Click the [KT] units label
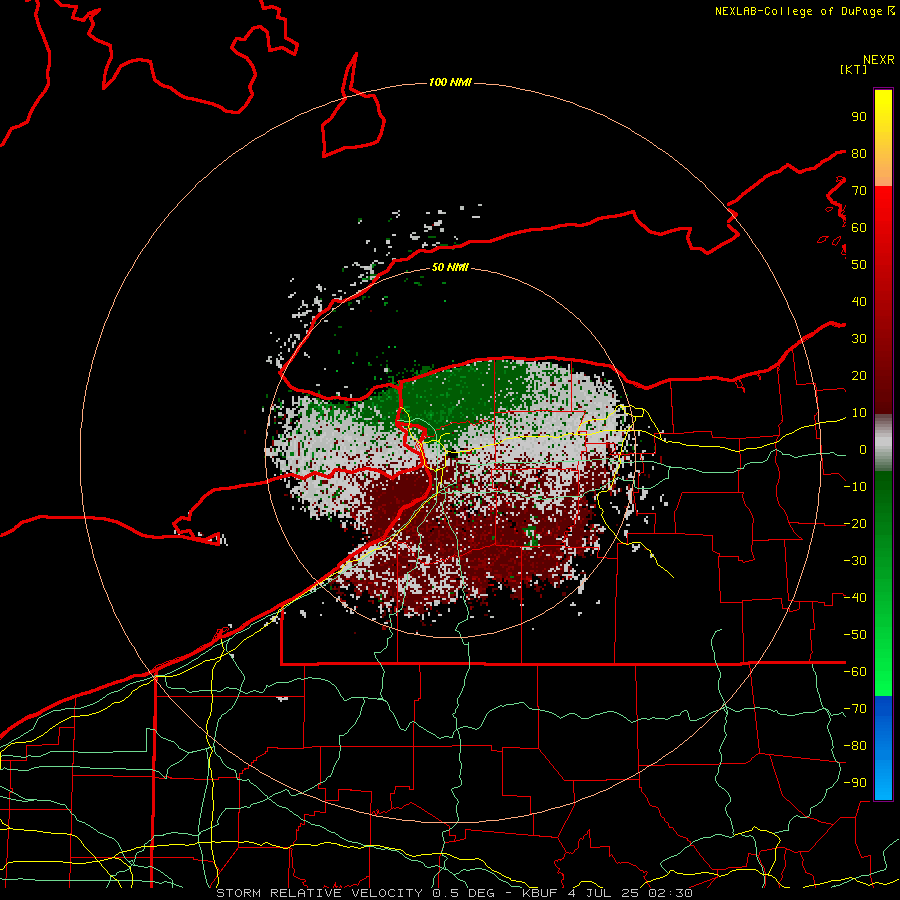 [x=854, y=69]
